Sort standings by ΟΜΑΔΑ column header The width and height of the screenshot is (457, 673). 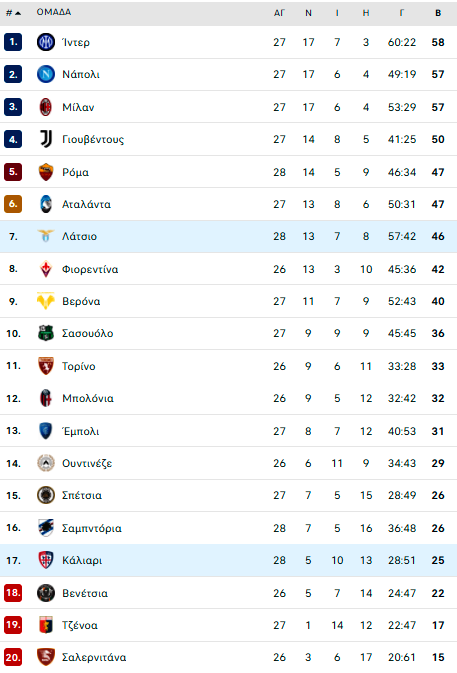point(54,12)
